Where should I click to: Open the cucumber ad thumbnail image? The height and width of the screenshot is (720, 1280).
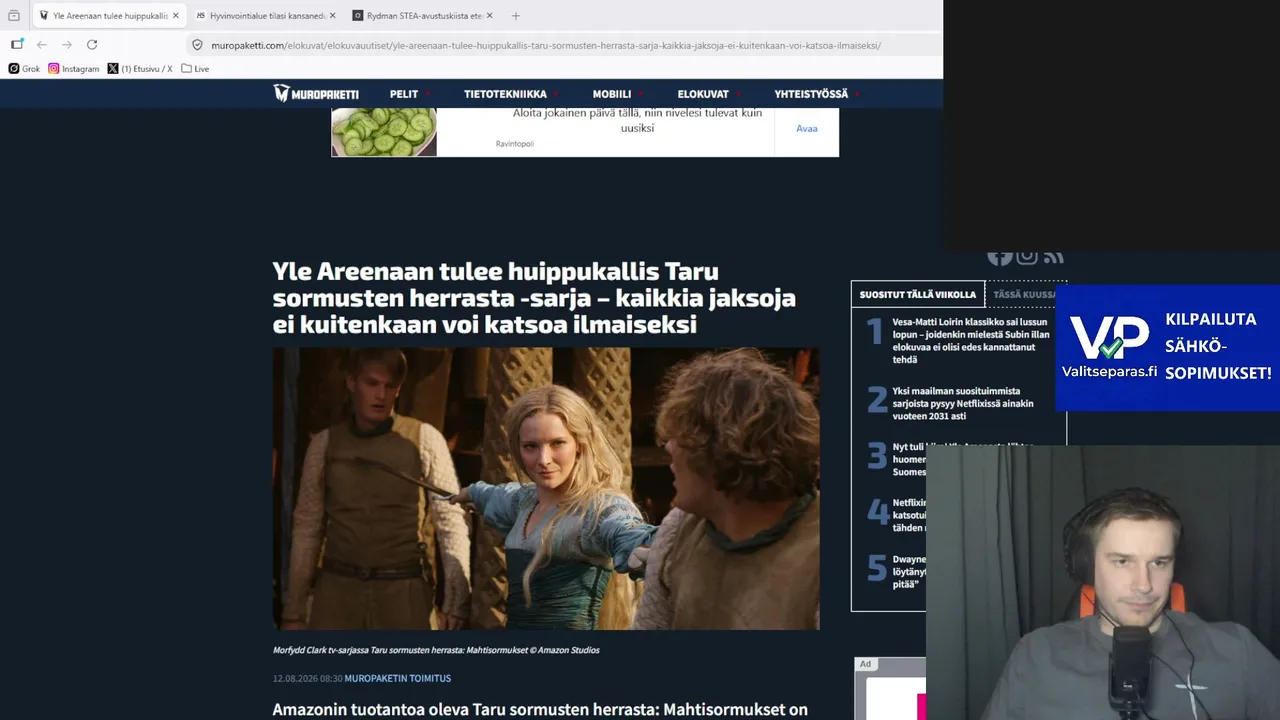coord(384,132)
